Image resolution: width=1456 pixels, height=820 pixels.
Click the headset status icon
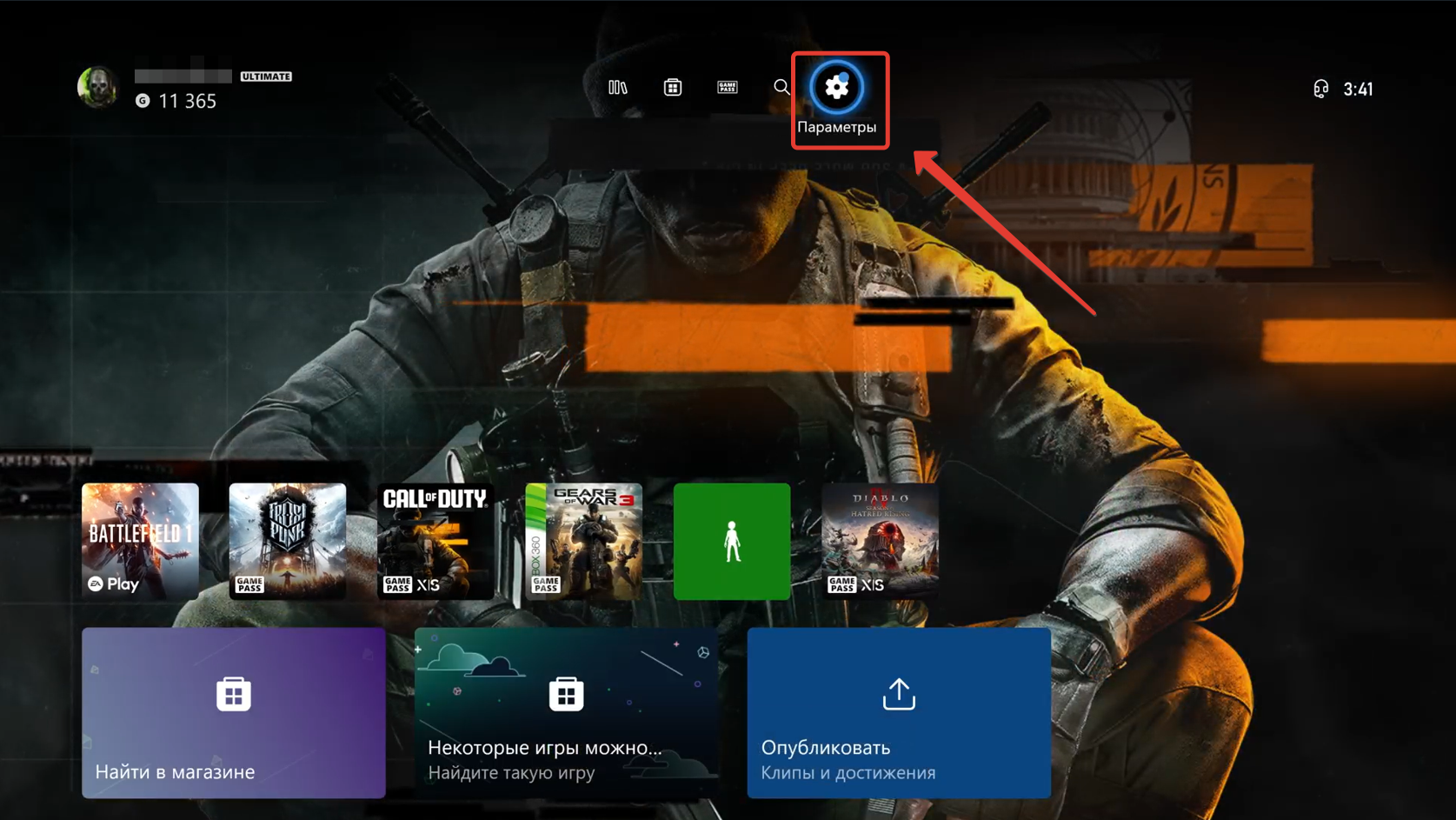tap(1320, 89)
